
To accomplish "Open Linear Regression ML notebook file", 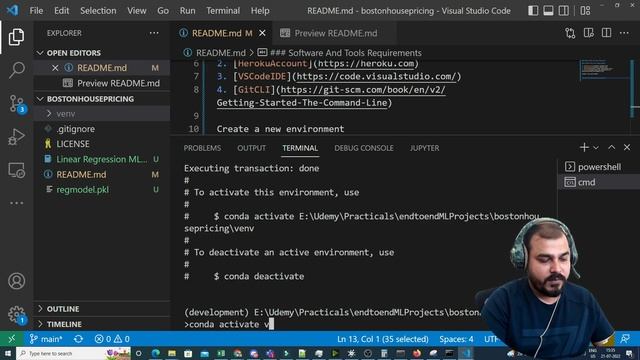I will point(102,159).
